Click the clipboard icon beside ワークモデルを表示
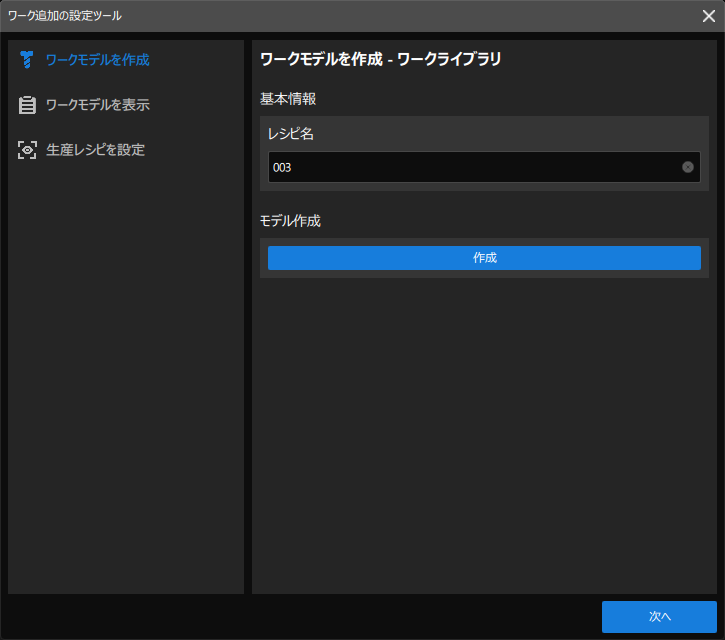725x640 pixels. point(27,105)
